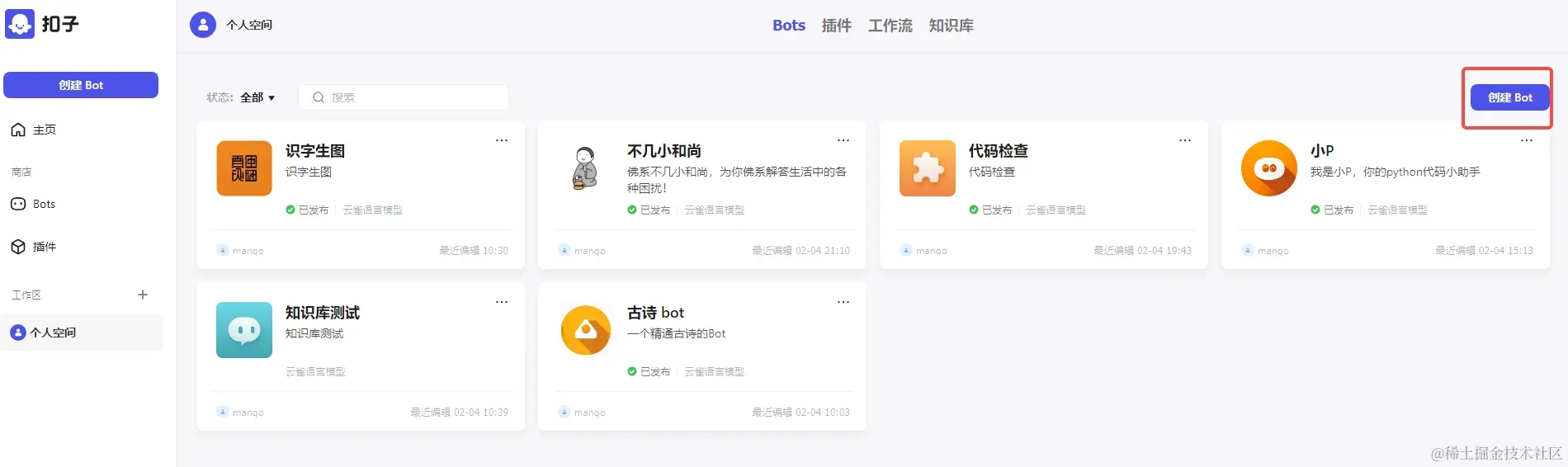This screenshot has width=1568, height=467.
Task: Click 一个精通古诗的Bot description
Action: [676, 333]
